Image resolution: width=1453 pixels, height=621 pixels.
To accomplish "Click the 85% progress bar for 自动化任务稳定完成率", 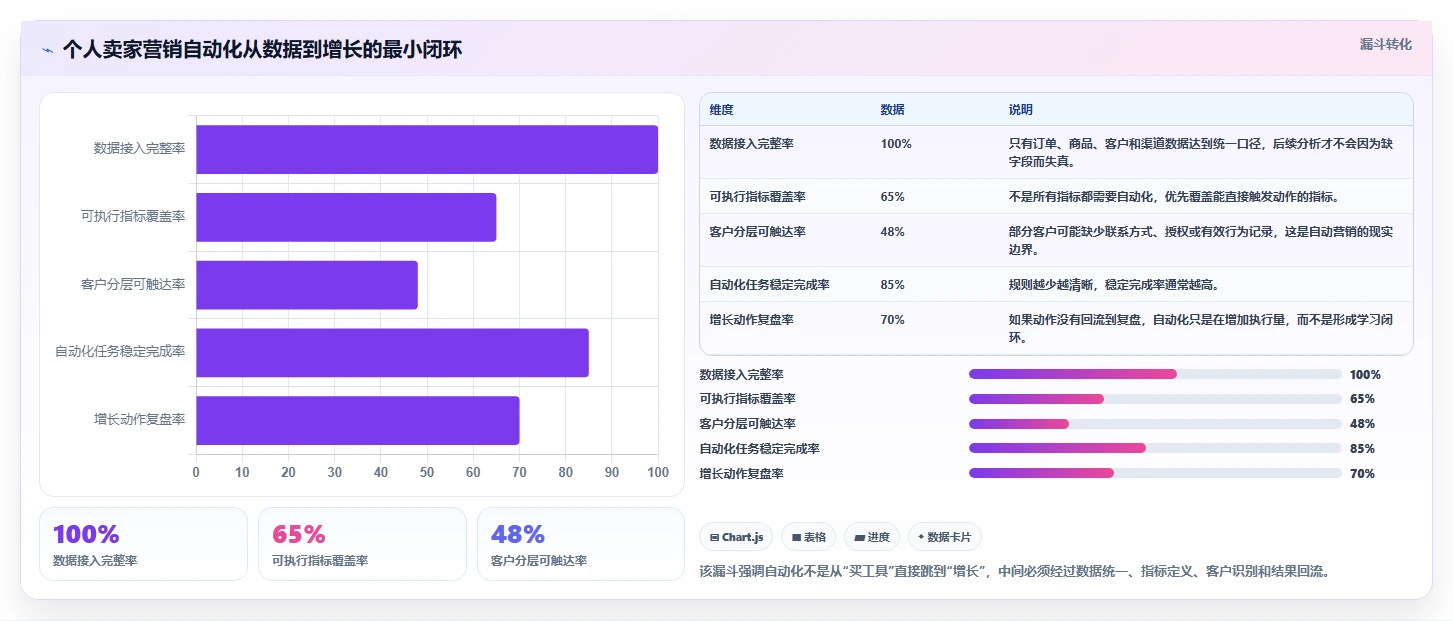I will [x=1155, y=448].
